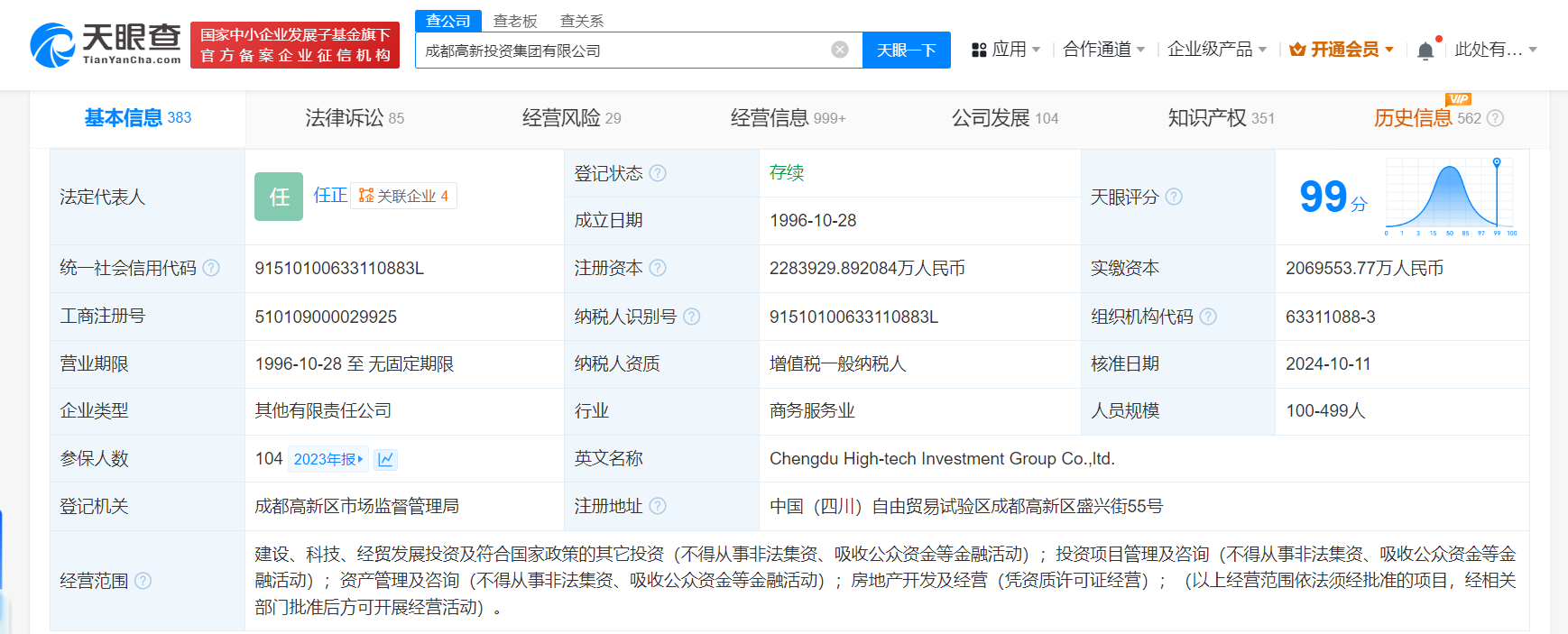Click the registered address 盛兴街55号
The width and height of the screenshot is (1568, 634).
(x=966, y=506)
